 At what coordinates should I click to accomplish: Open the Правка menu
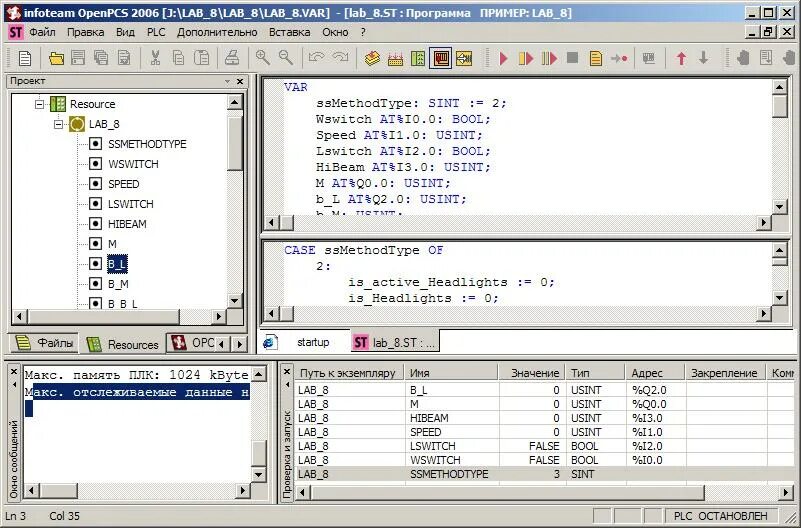[85, 32]
